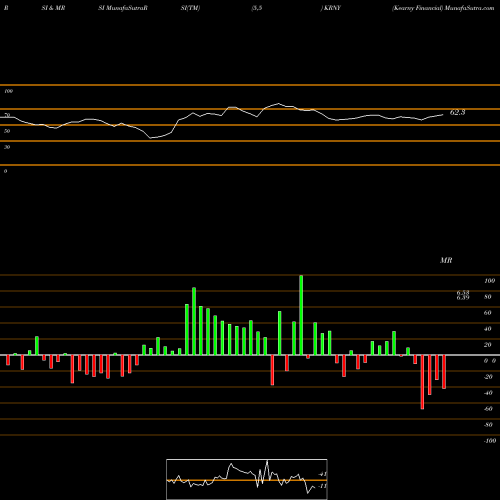
Task: Click the RSI axis label 70
Action: 7,115
